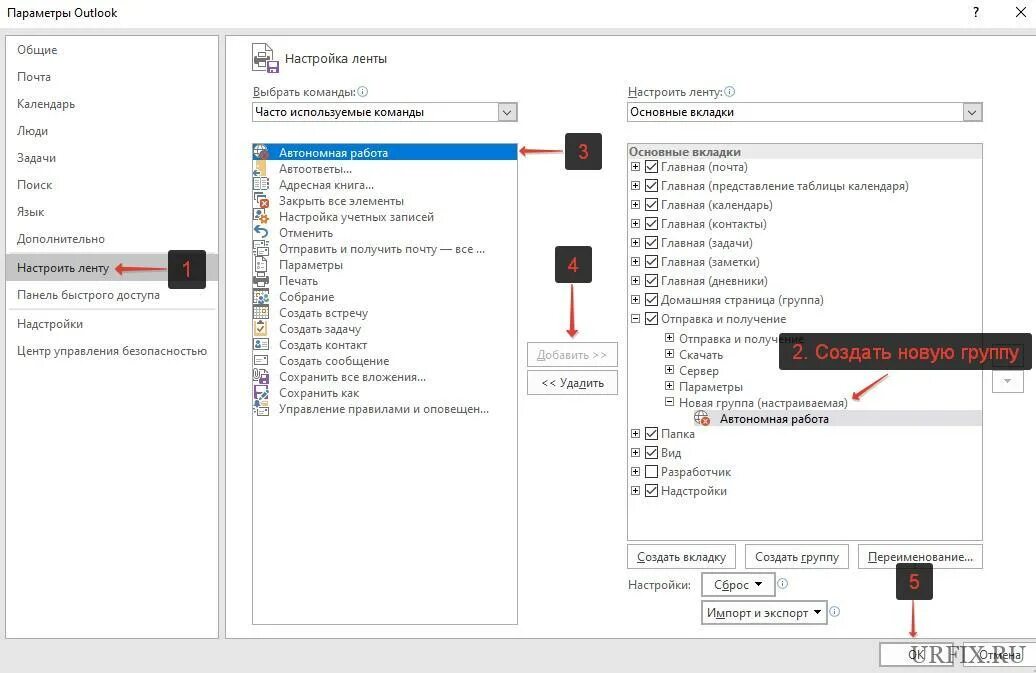
Task: Confirm with the OK button
Action: [x=916, y=655]
